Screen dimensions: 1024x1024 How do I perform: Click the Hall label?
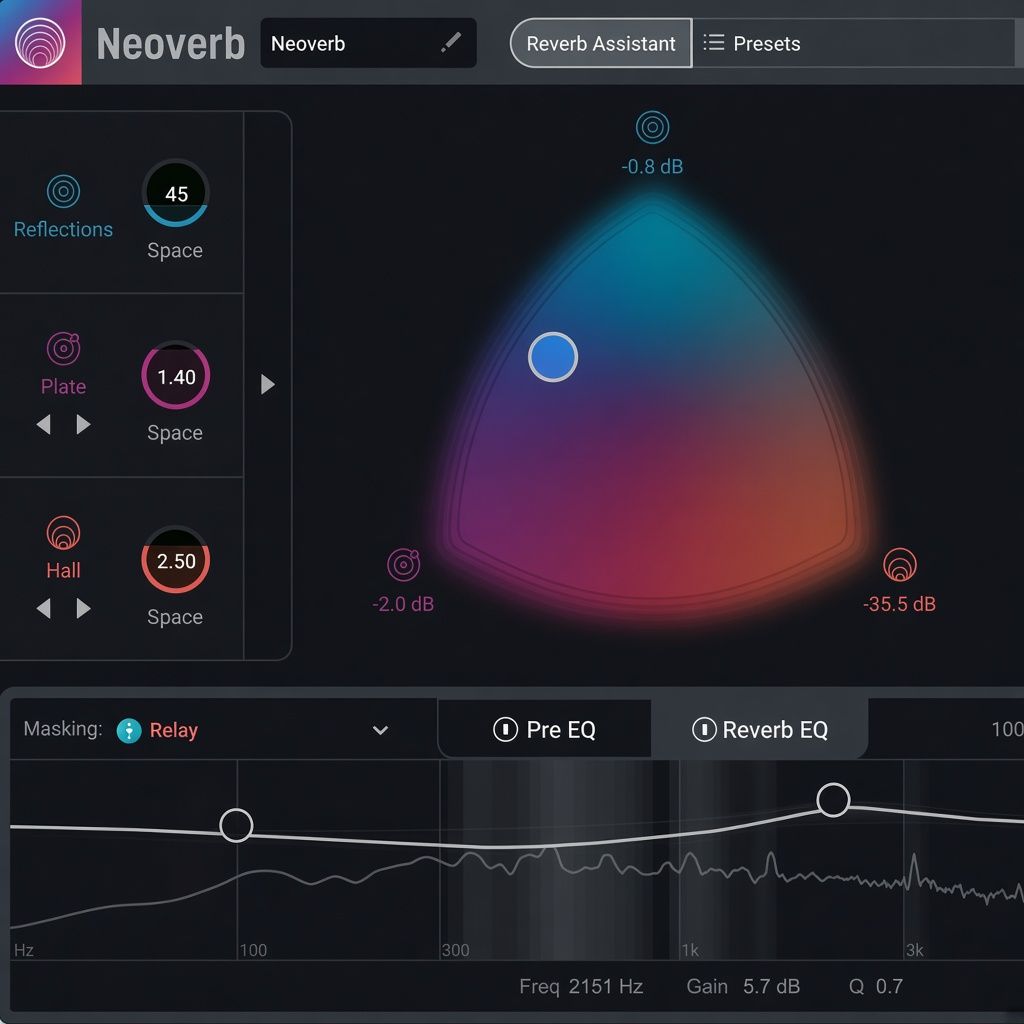(63, 571)
